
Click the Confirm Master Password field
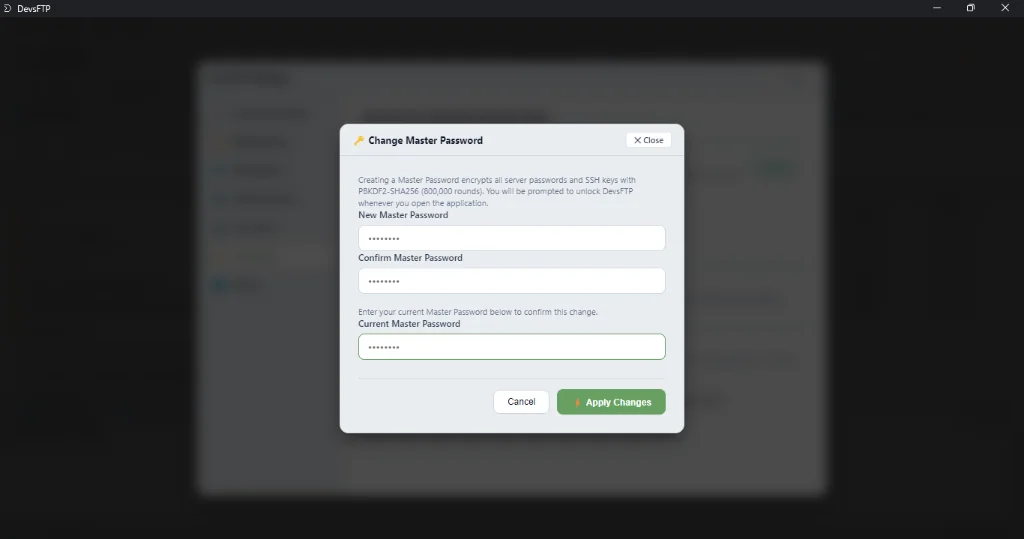[x=511, y=281]
